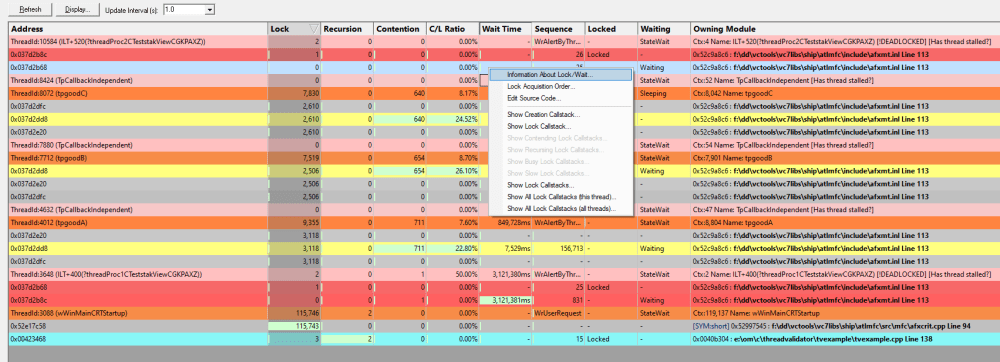
Task: Click the C/L Ratio cell 24.52%
Action: tap(453, 119)
